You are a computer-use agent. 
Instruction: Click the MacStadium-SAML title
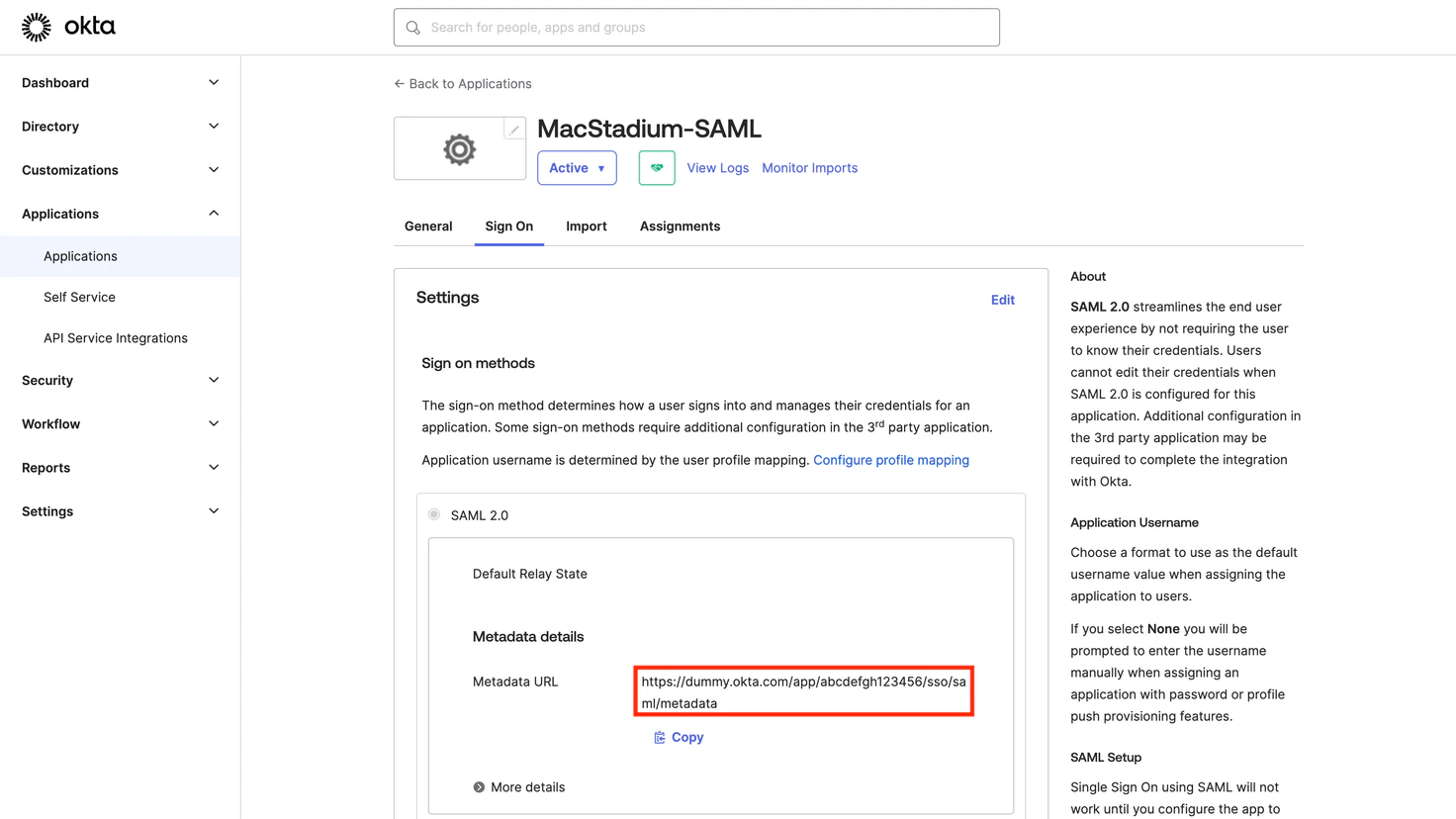[x=650, y=129]
